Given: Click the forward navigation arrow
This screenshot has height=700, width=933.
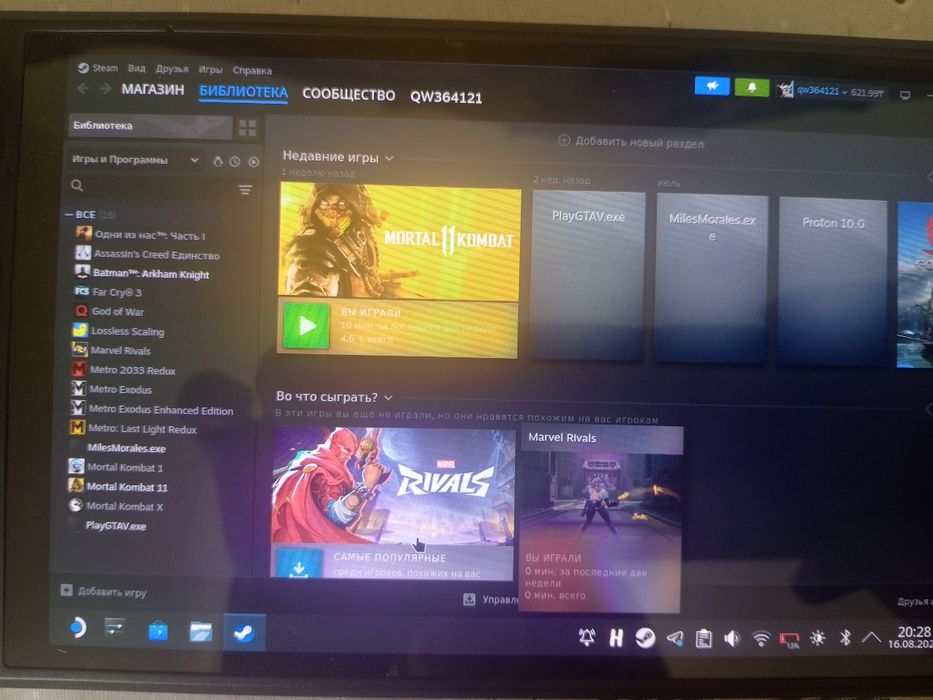Looking at the screenshot, I should pyautogui.click(x=105, y=89).
